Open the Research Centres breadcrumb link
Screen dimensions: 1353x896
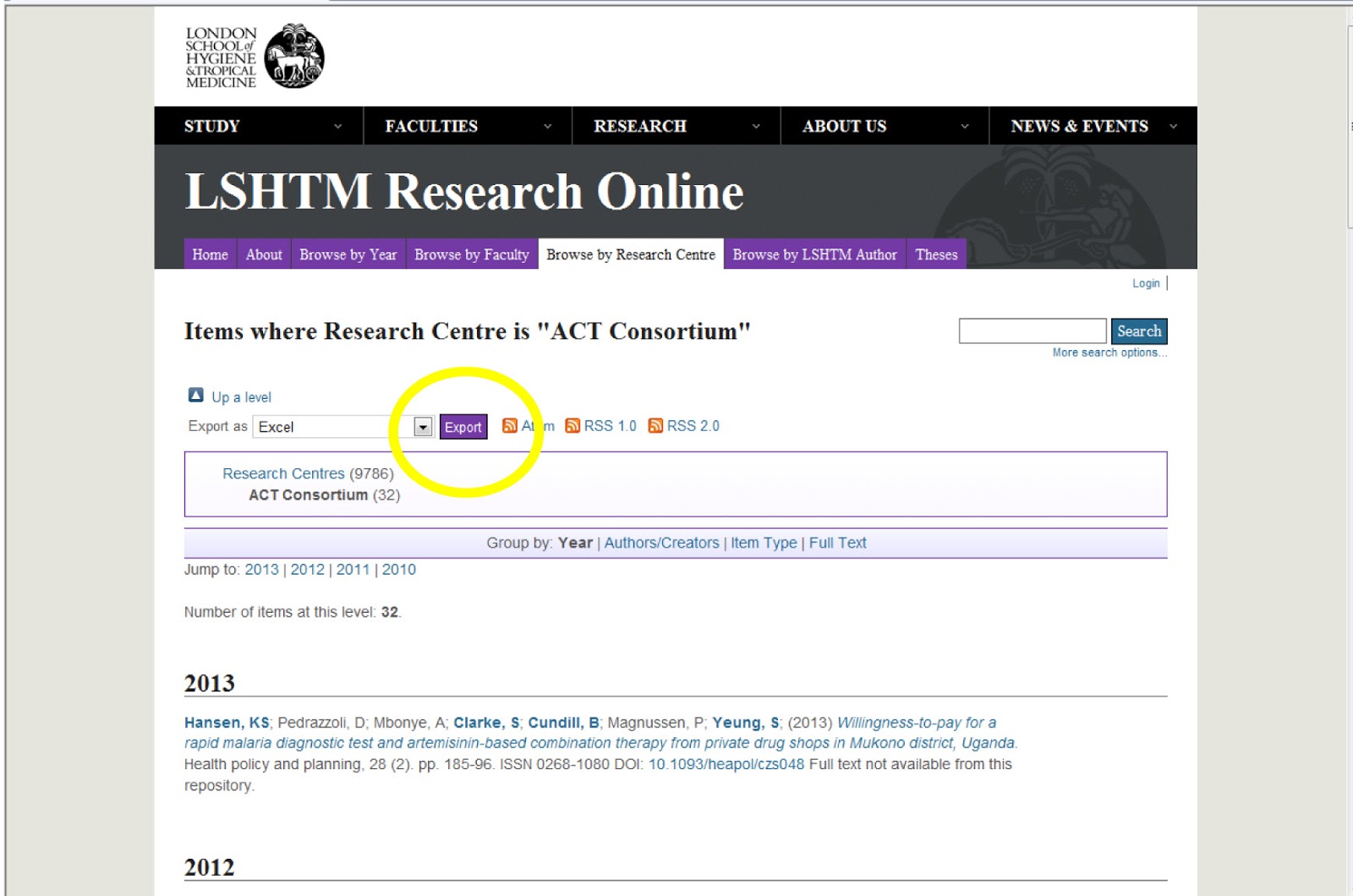point(283,473)
